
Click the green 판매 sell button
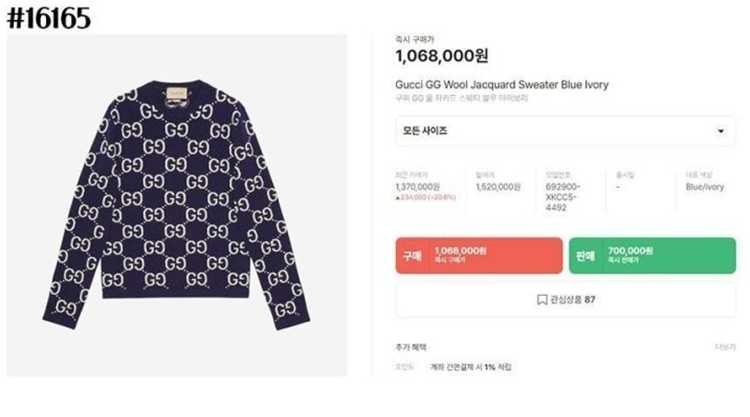pos(652,256)
